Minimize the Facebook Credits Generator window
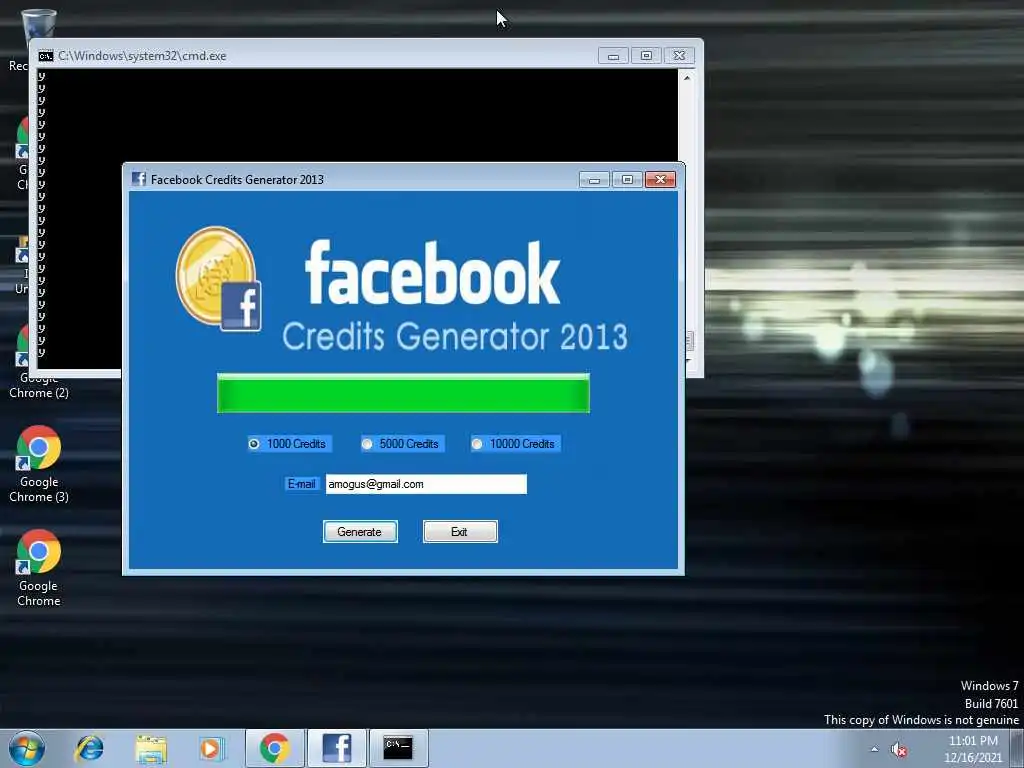The image size is (1024, 768). (594, 180)
